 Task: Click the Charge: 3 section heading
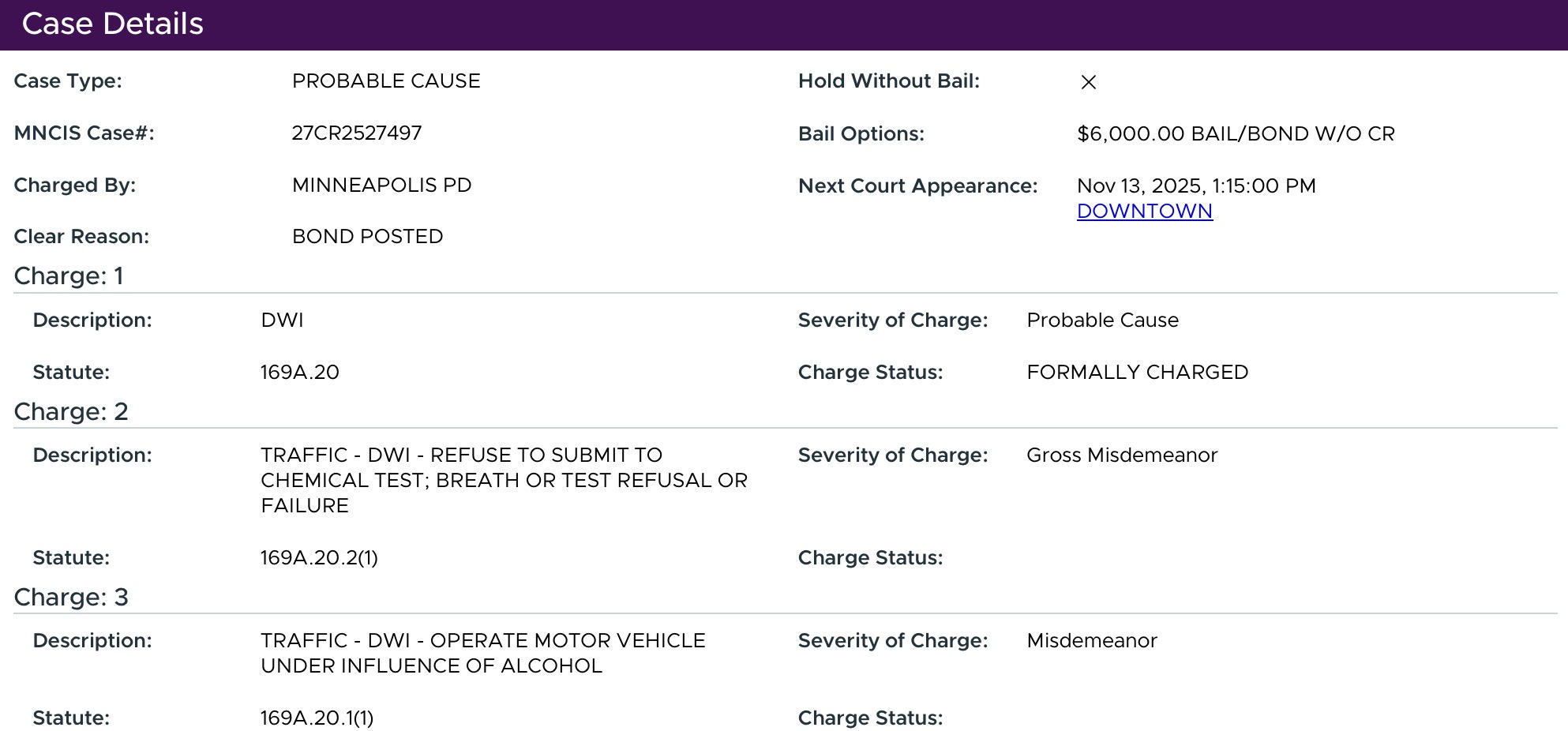pyautogui.click(x=71, y=598)
